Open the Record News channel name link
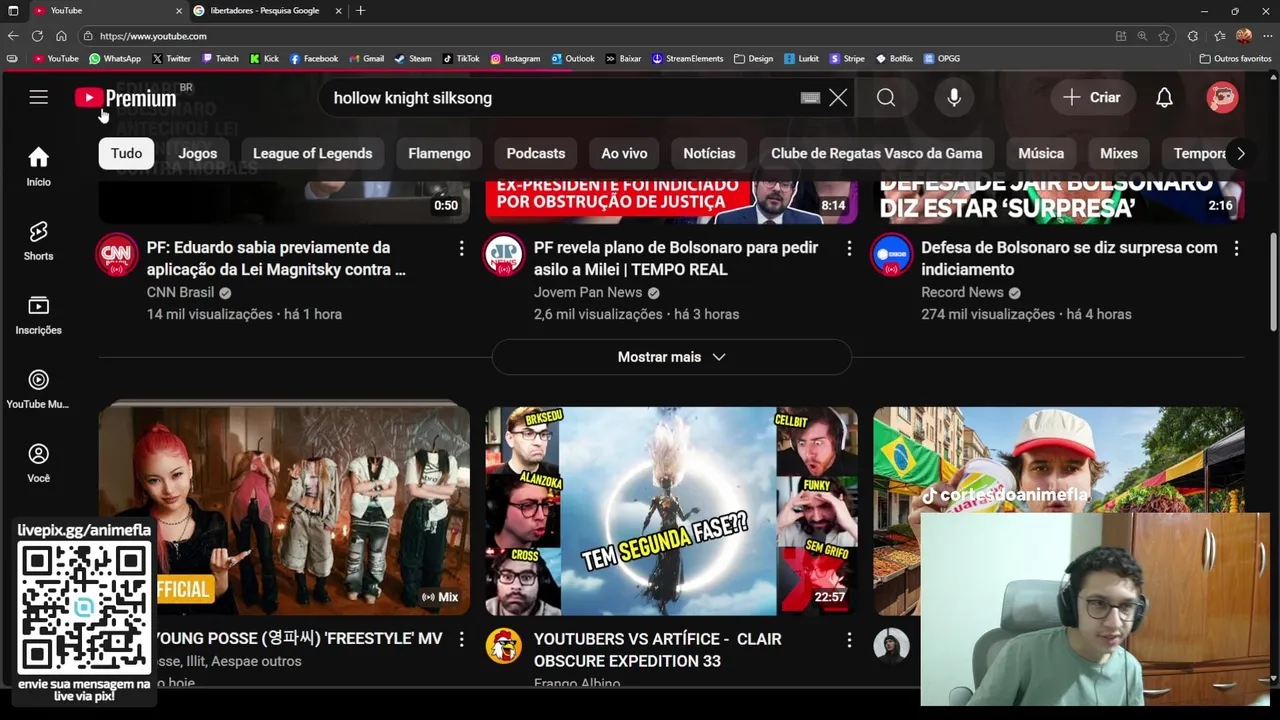Image resolution: width=1280 pixels, height=720 pixels. tap(962, 292)
